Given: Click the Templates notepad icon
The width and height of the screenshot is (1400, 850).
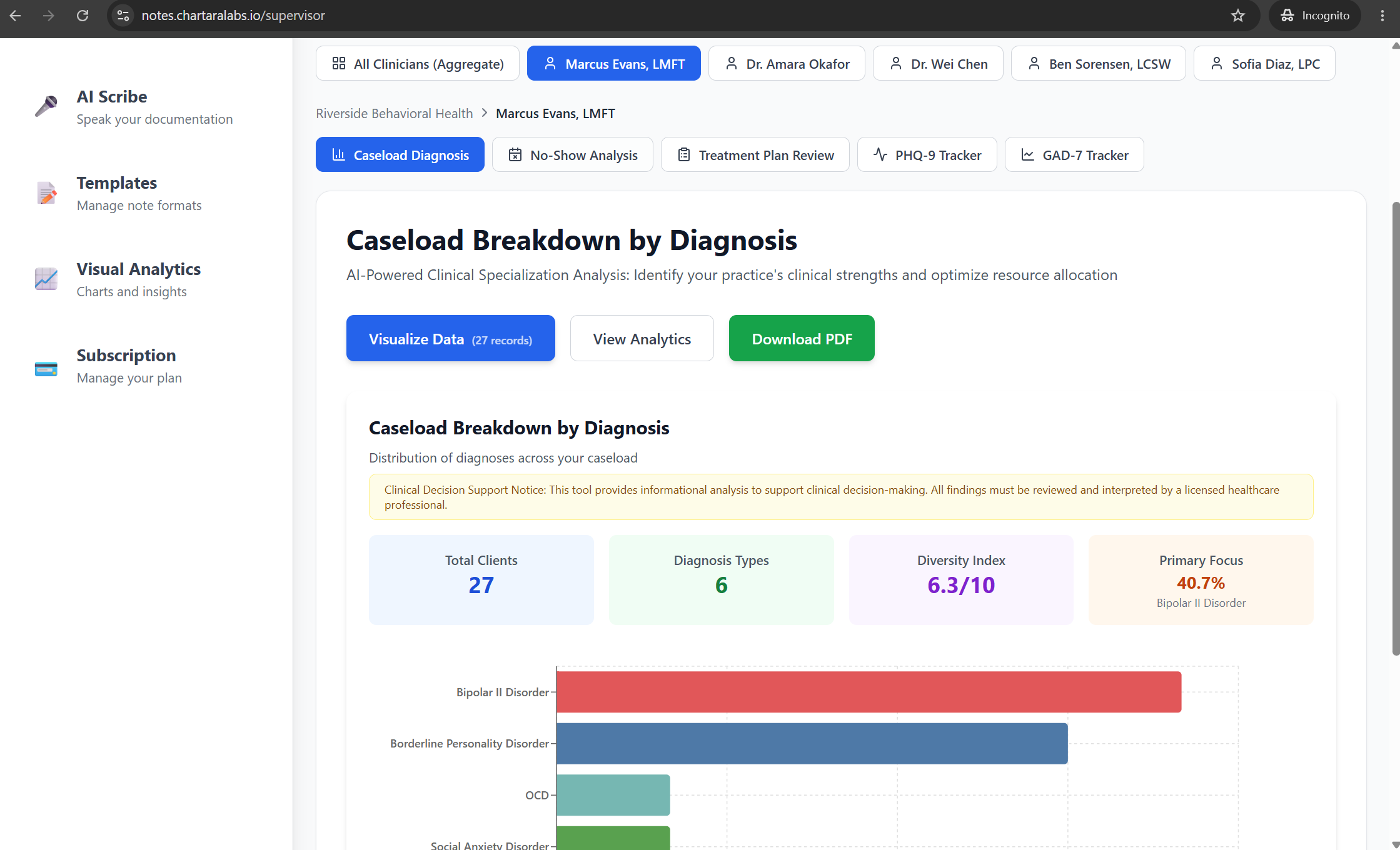Looking at the screenshot, I should click(x=46, y=192).
